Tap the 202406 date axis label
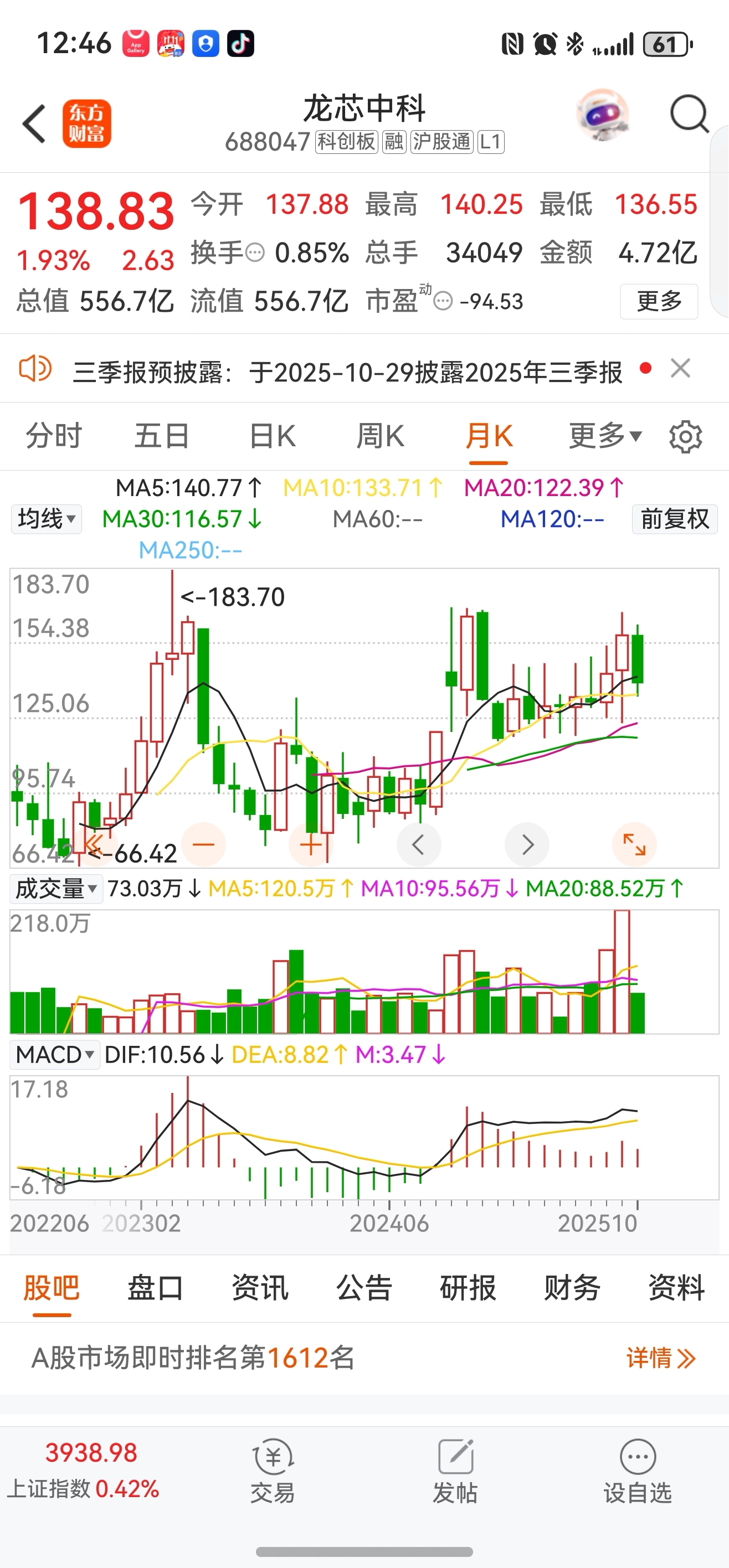This screenshot has width=729, height=1568. coord(388,1224)
